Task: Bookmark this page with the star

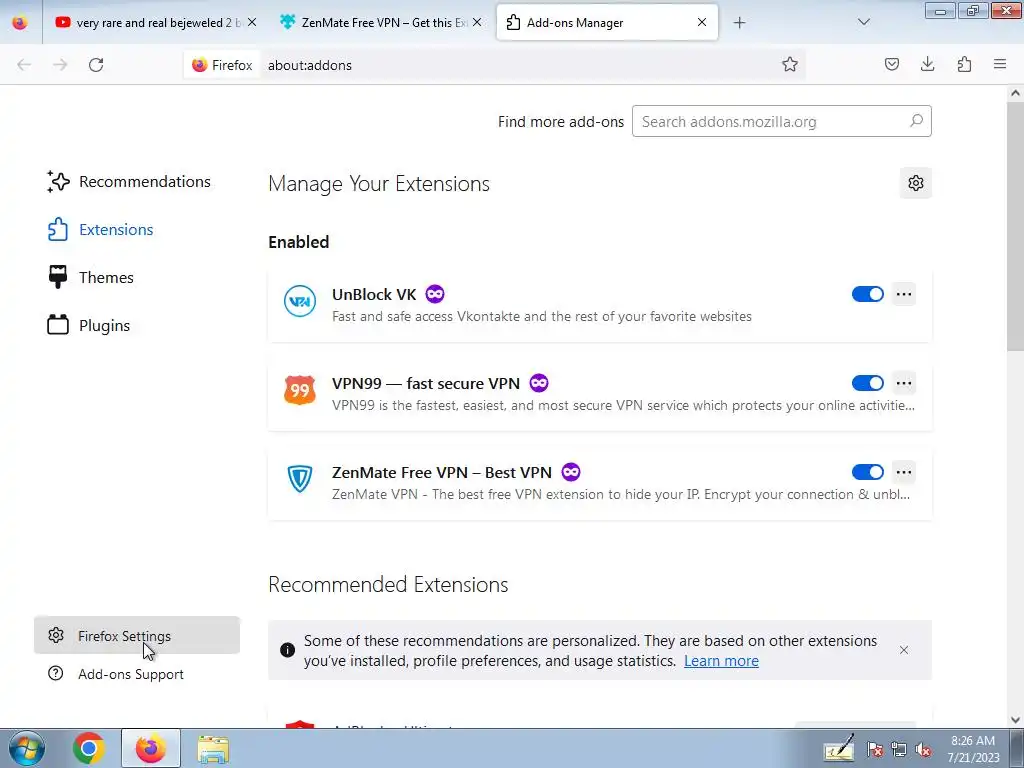Action: click(790, 64)
